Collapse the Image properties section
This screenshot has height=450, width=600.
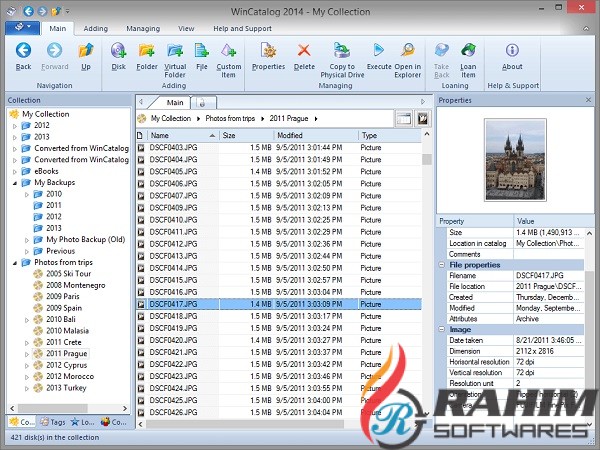coord(442,328)
